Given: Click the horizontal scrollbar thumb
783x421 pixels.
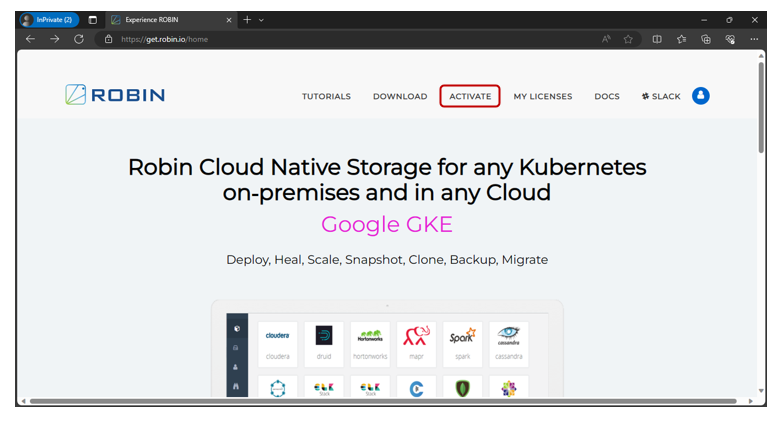Looking at the screenshot, I should (383, 401).
